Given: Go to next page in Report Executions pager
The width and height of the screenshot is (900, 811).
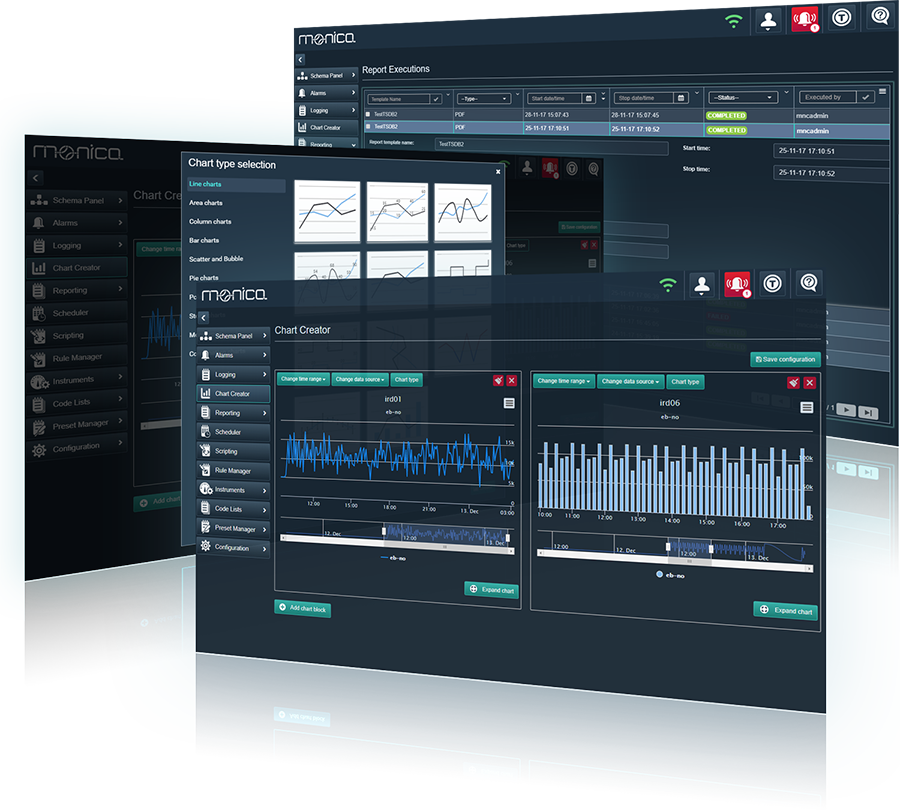Looking at the screenshot, I should tap(847, 409).
